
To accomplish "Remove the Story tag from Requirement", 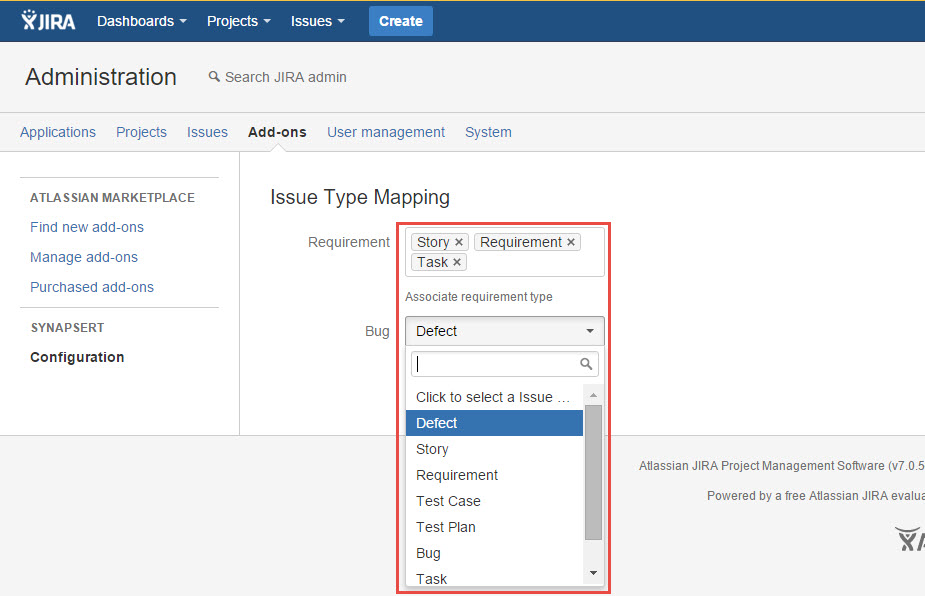I will click(459, 243).
